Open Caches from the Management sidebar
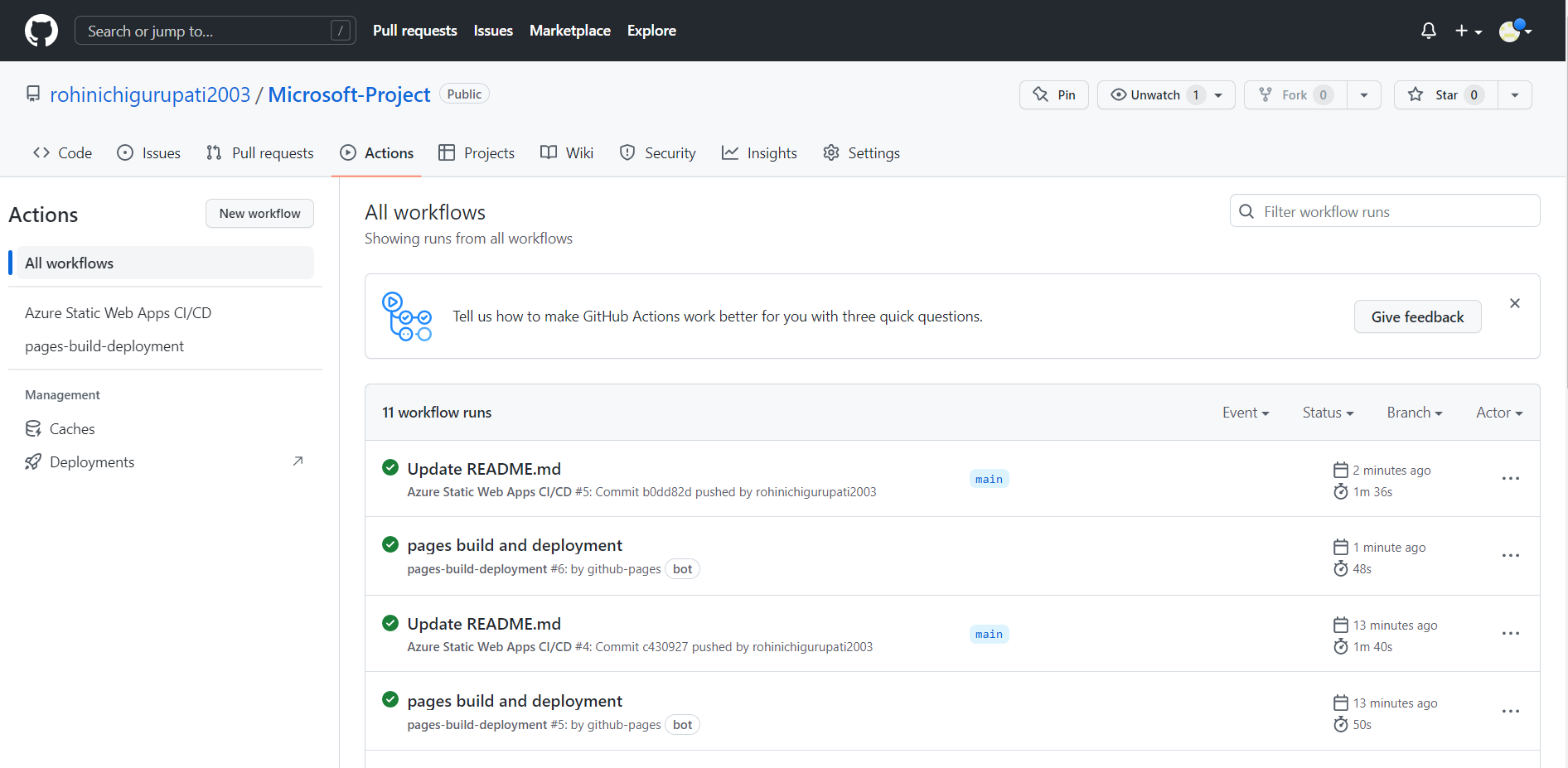This screenshot has height=768, width=1568. tap(71, 428)
